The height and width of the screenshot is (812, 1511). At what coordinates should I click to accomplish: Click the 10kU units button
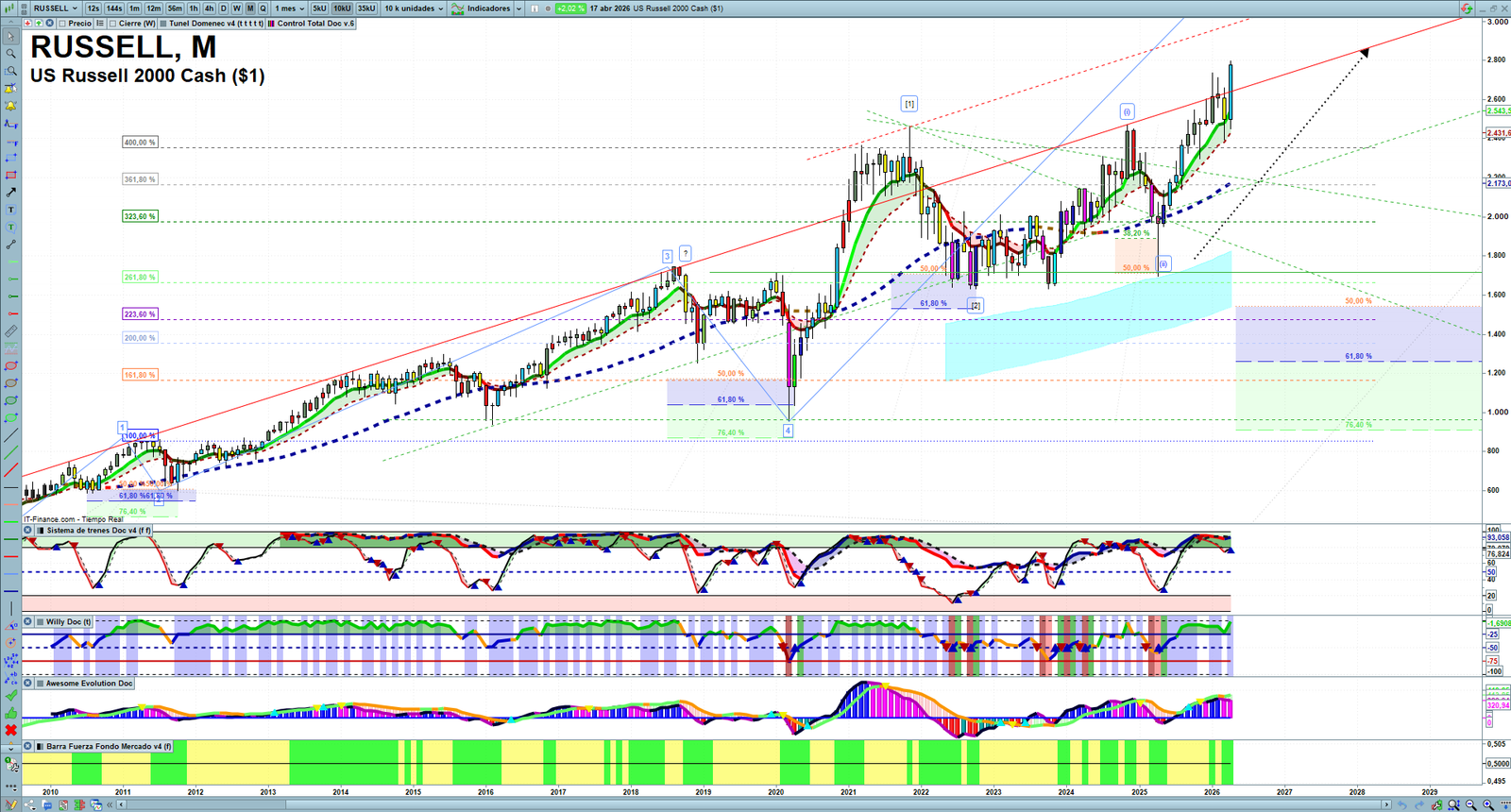pos(342,8)
